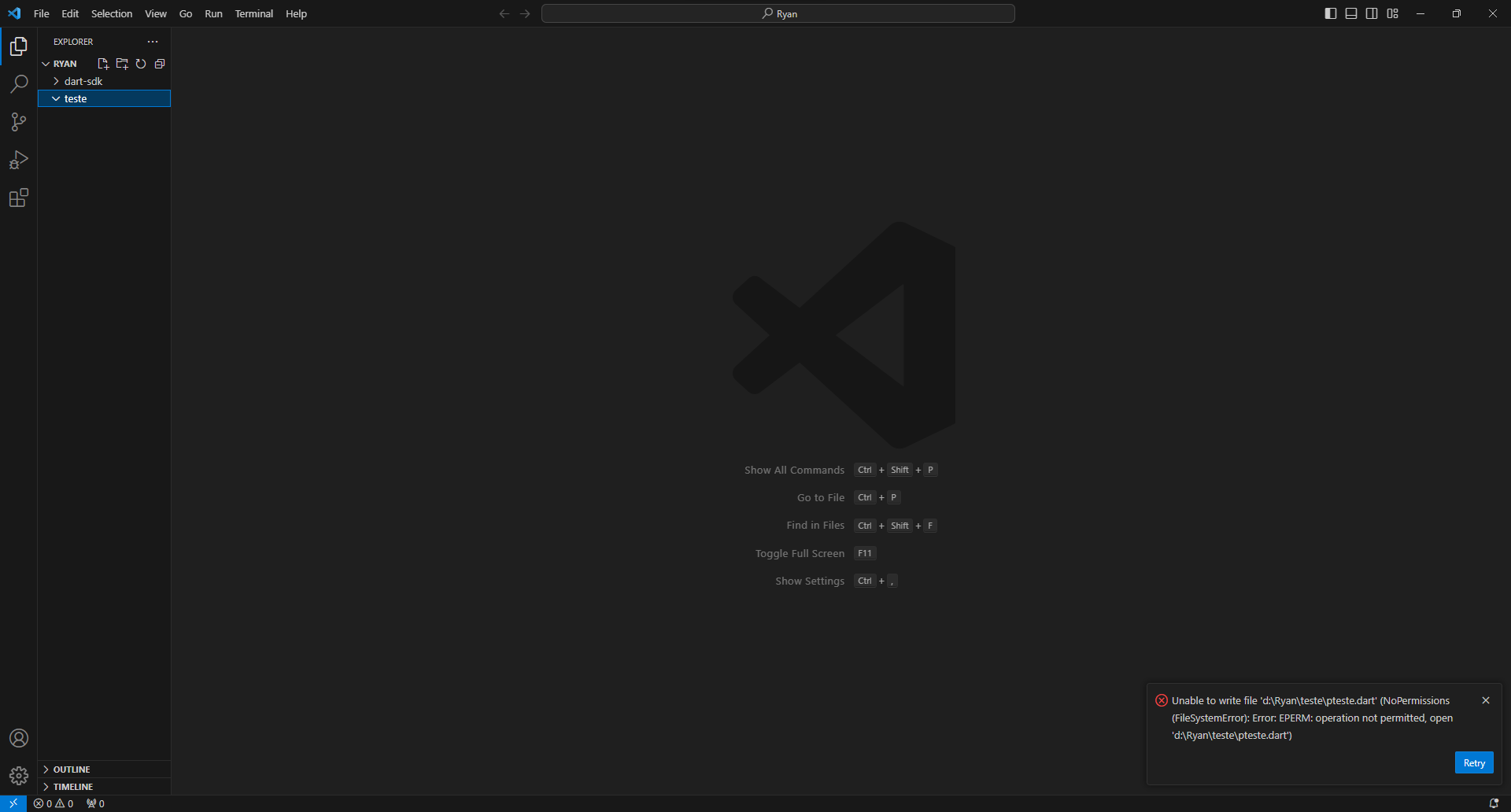1511x812 pixels.
Task: Go forward using the navigation arrow
Action: pos(525,13)
